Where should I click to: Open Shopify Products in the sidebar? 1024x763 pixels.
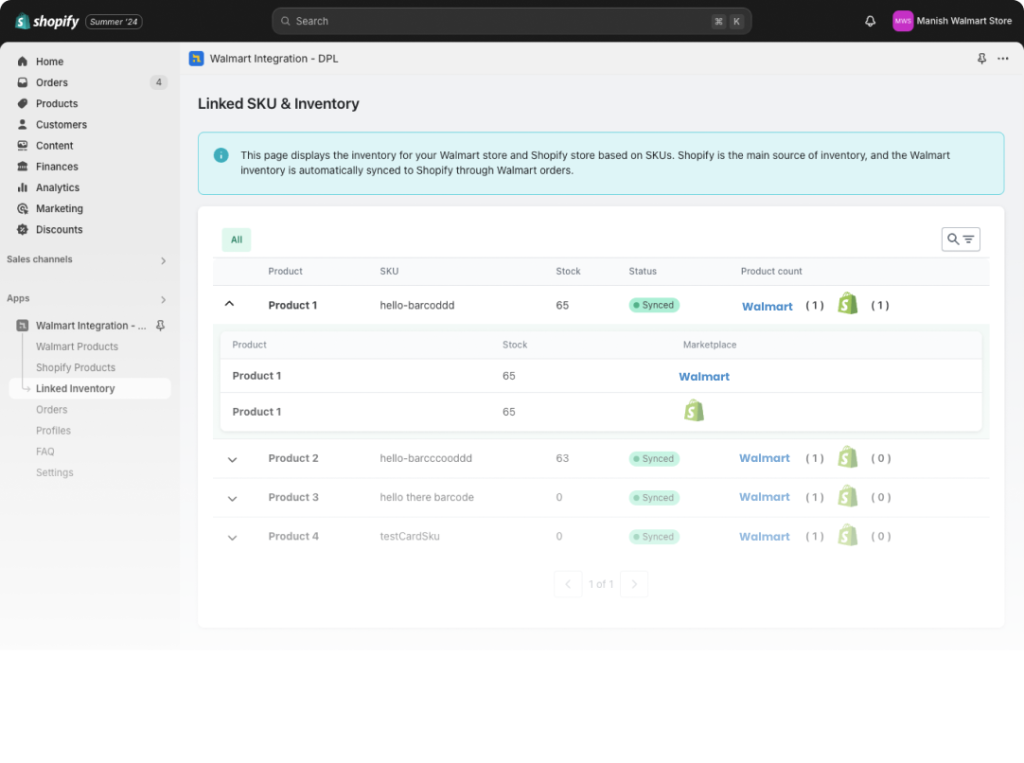pyautogui.click(x=76, y=368)
